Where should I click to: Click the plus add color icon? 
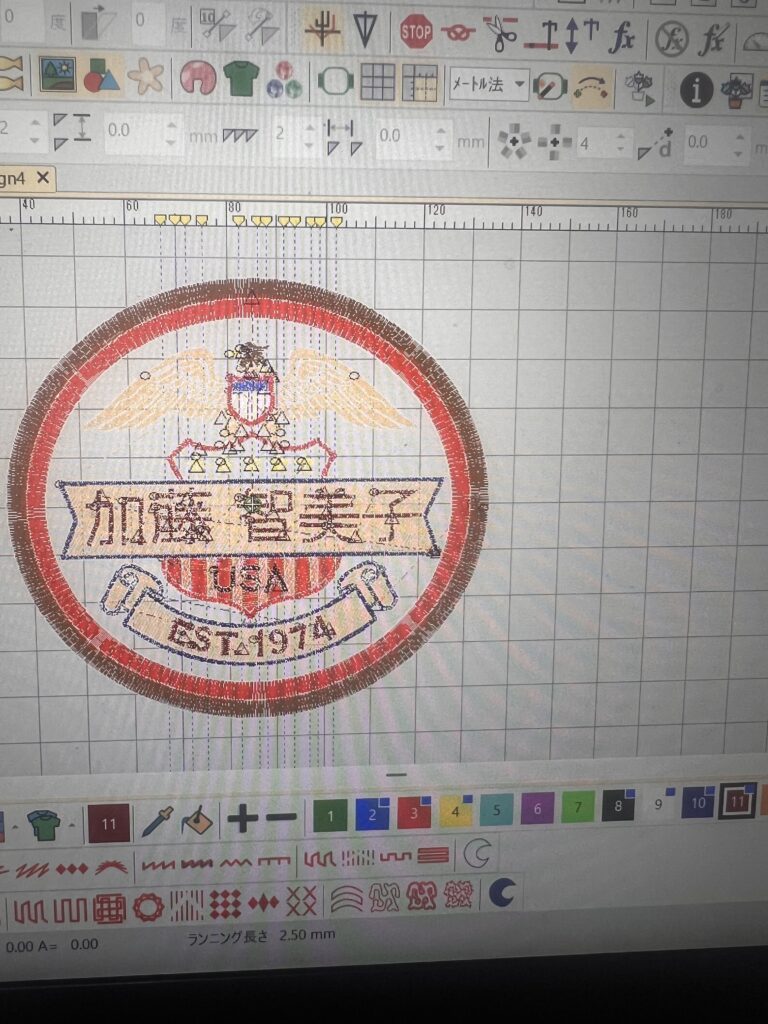tap(242, 819)
